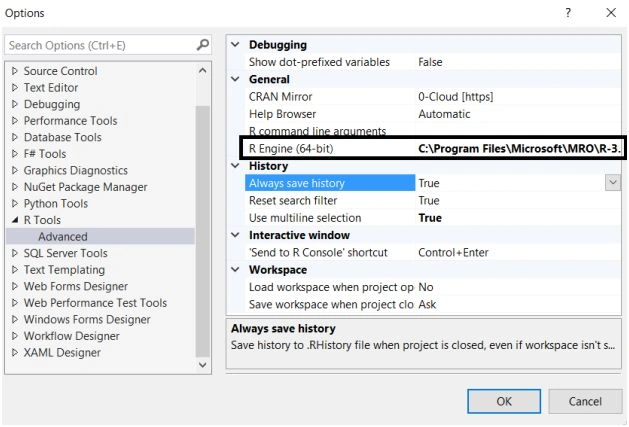
Task: Collapse the Workspace property category
Action: coord(235,270)
